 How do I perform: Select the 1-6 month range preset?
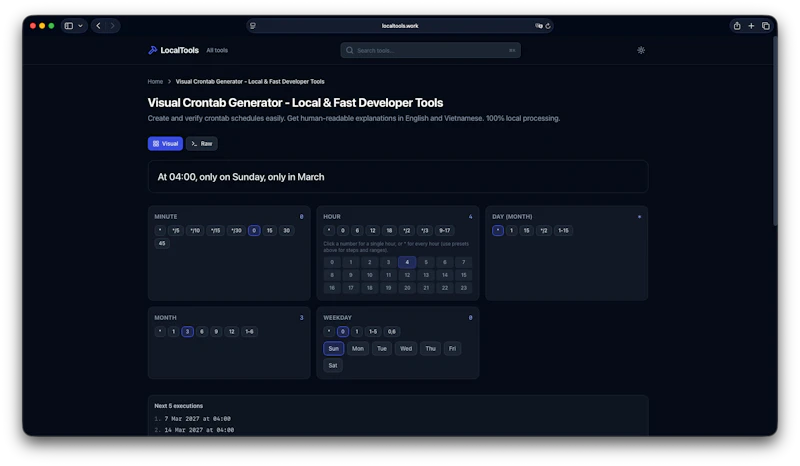(249, 331)
